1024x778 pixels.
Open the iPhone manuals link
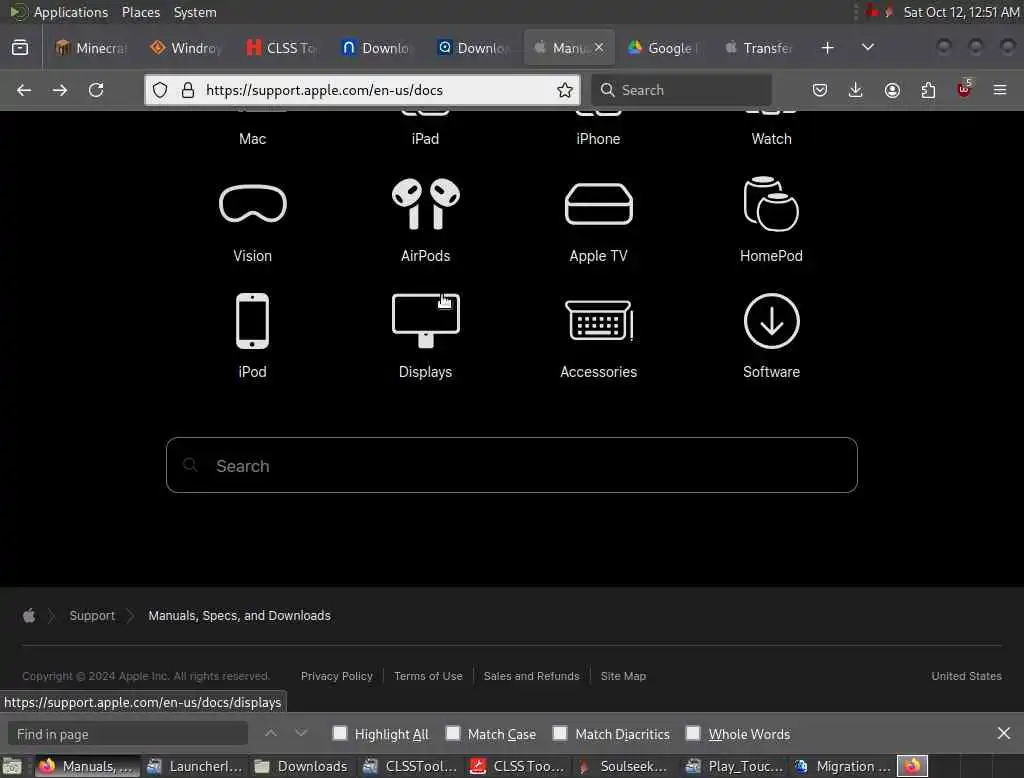(598, 138)
